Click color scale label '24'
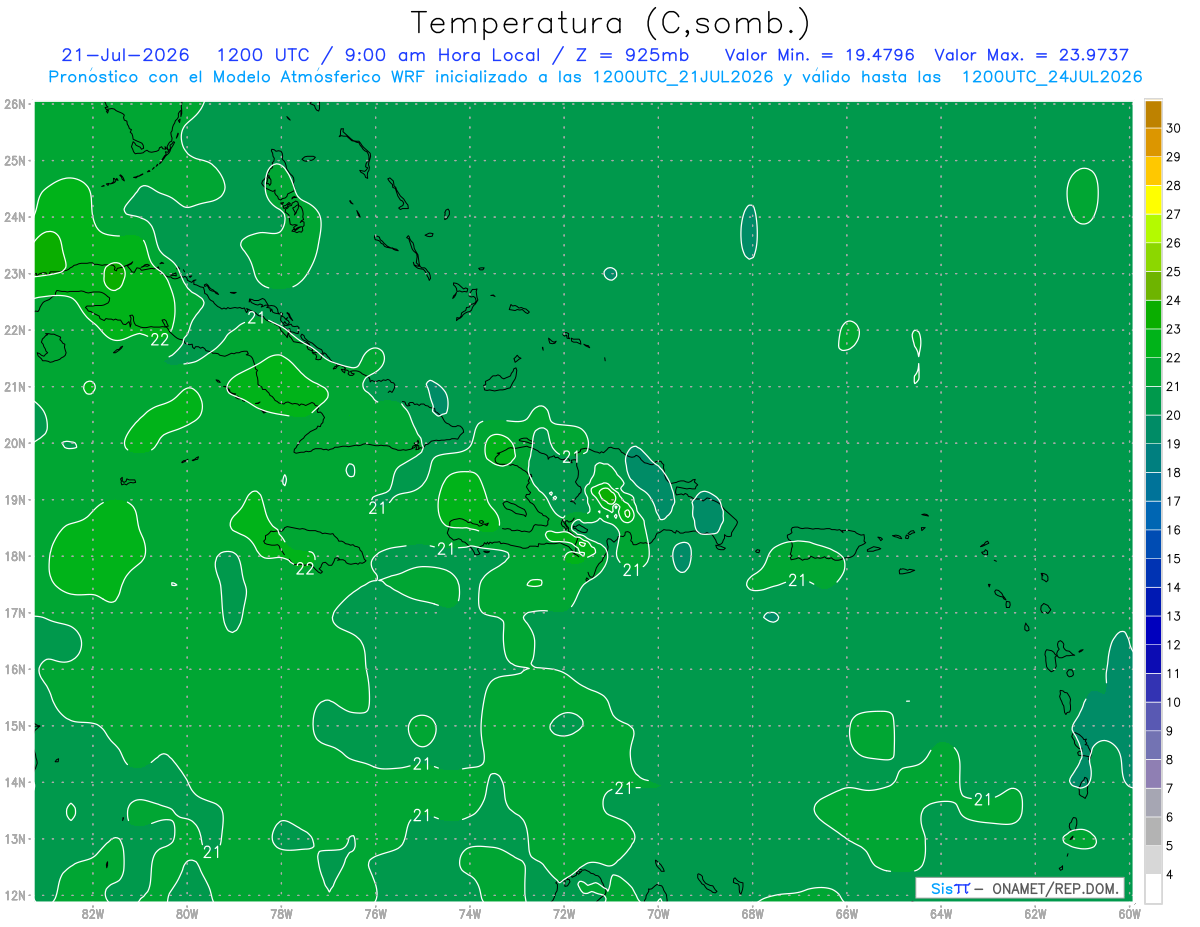1200x927 pixels. tap(1173, 300)
